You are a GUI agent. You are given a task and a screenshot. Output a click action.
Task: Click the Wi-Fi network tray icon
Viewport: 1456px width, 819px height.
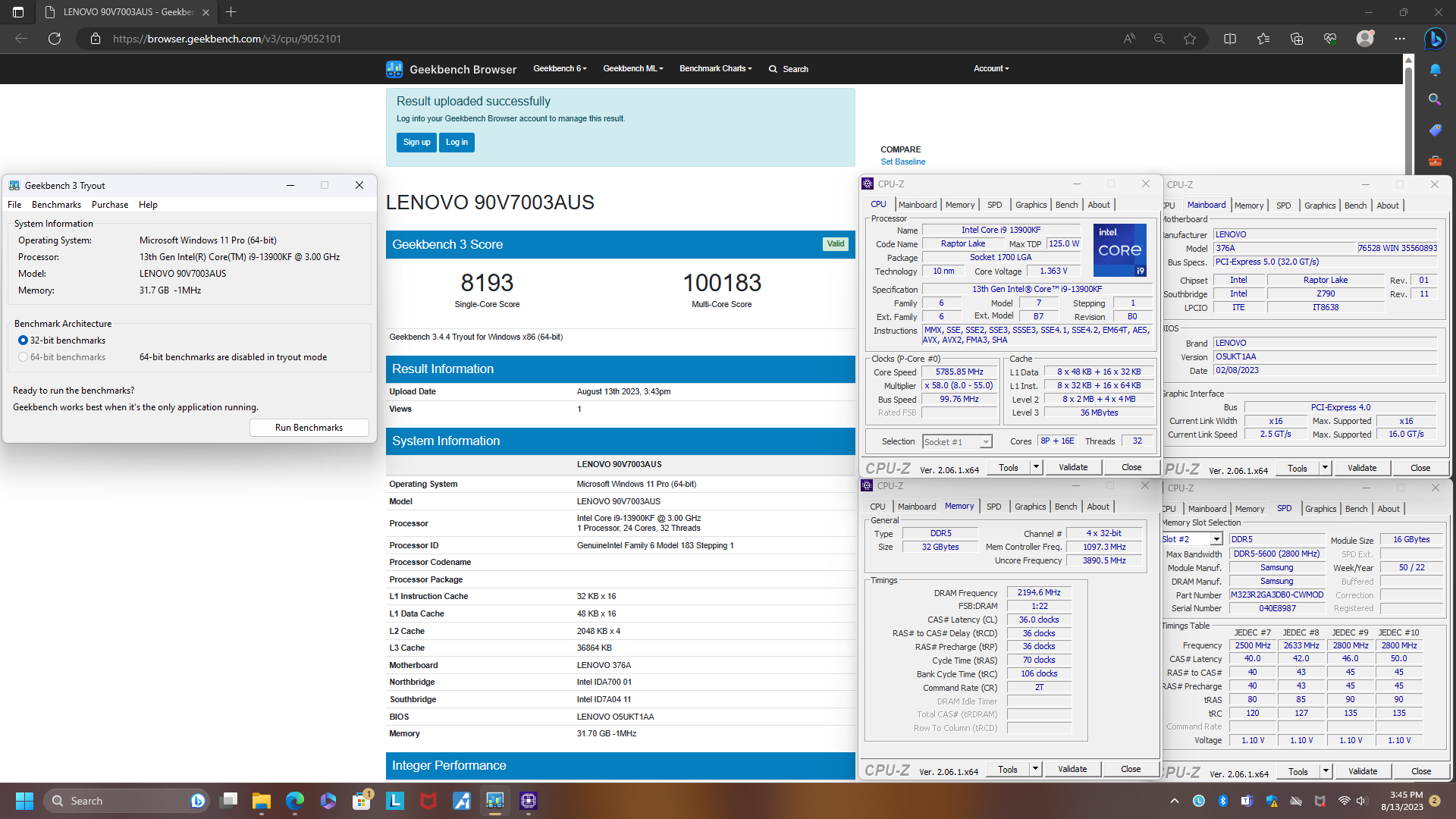pyautogui.click(x=1344, y=801)
